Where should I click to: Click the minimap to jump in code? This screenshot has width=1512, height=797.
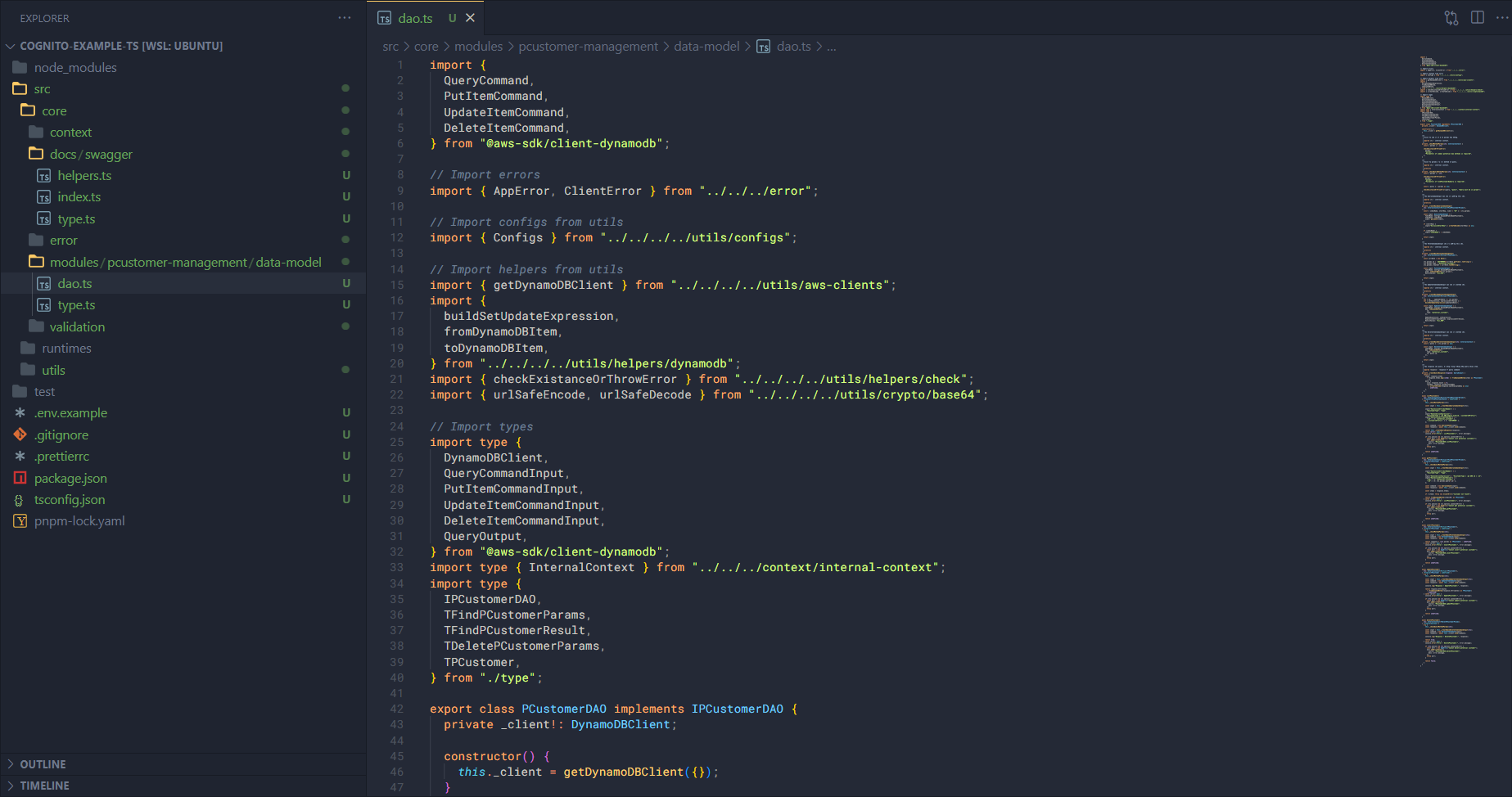[x=1452, y=327]
